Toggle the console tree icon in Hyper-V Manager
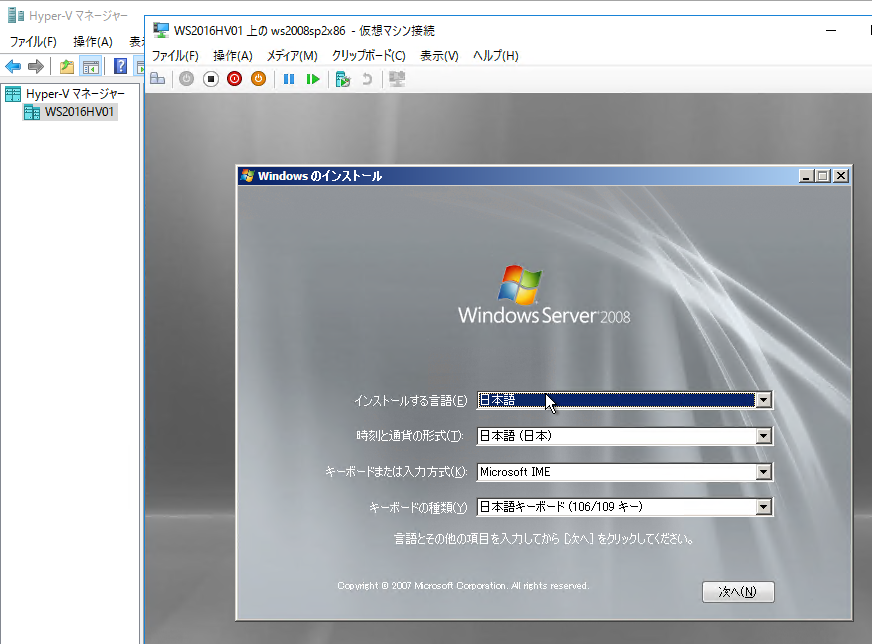 pyautogui.click(x=91, y=67)
